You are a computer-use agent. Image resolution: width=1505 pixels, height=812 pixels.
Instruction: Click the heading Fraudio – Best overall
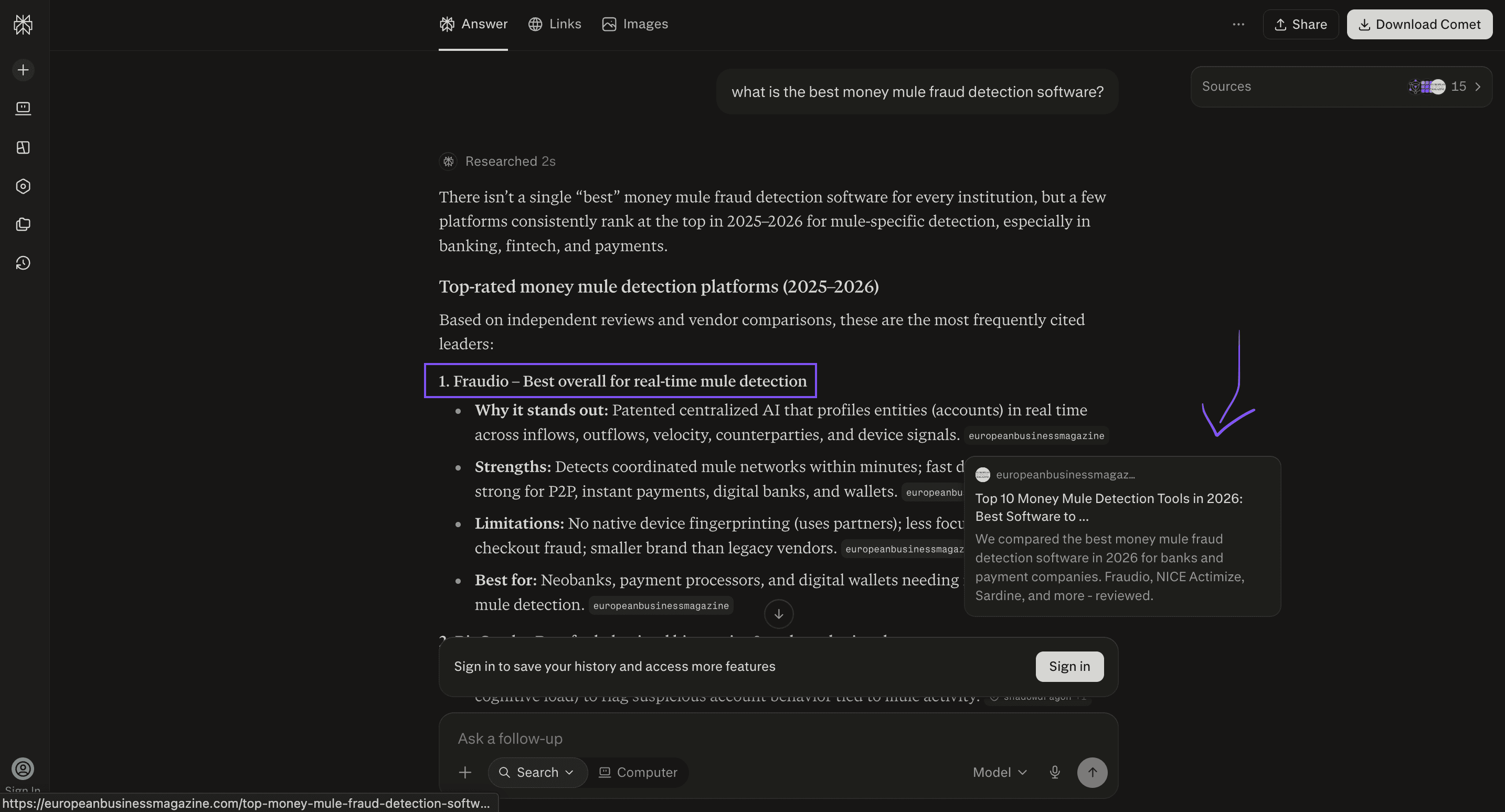click(623, 381)
